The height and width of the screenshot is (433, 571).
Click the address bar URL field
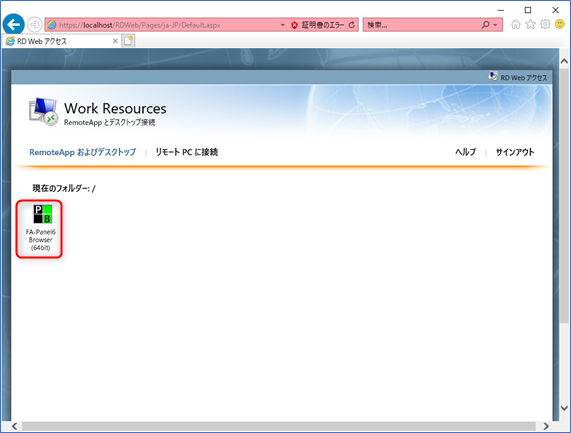tap(164, 25)
